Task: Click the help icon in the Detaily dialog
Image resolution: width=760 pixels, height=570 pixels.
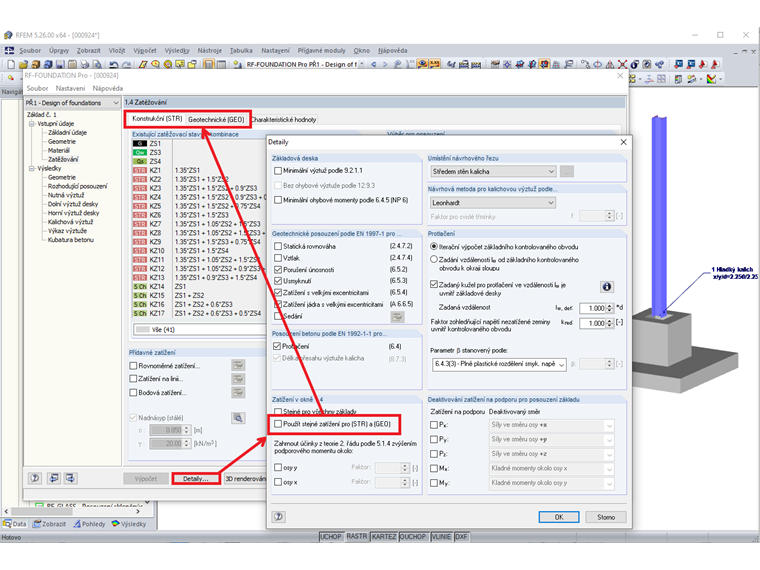Action: click(x=279, y=517)
